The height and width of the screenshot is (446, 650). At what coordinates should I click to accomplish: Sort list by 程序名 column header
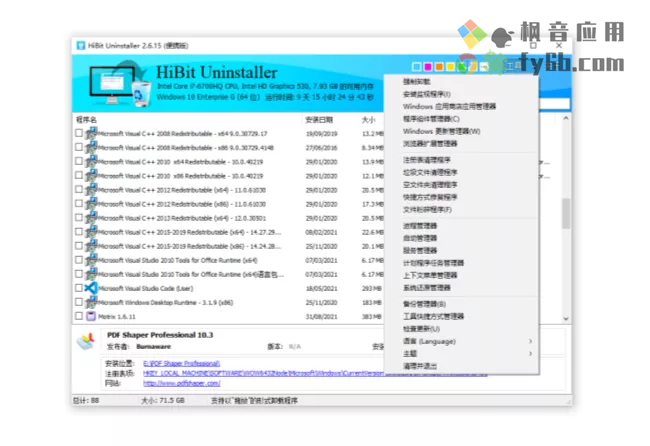(87, 120)
